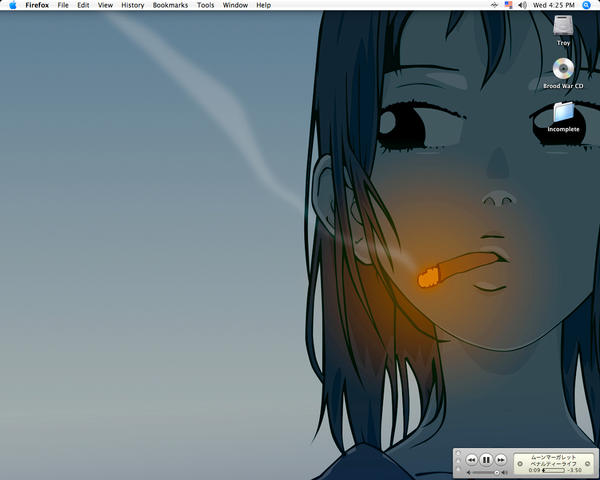Image resolution: width=600 pixels, height=480 pixels.
Task: Select the Brood War CD disc icon
Action: [x=563, y=69]
